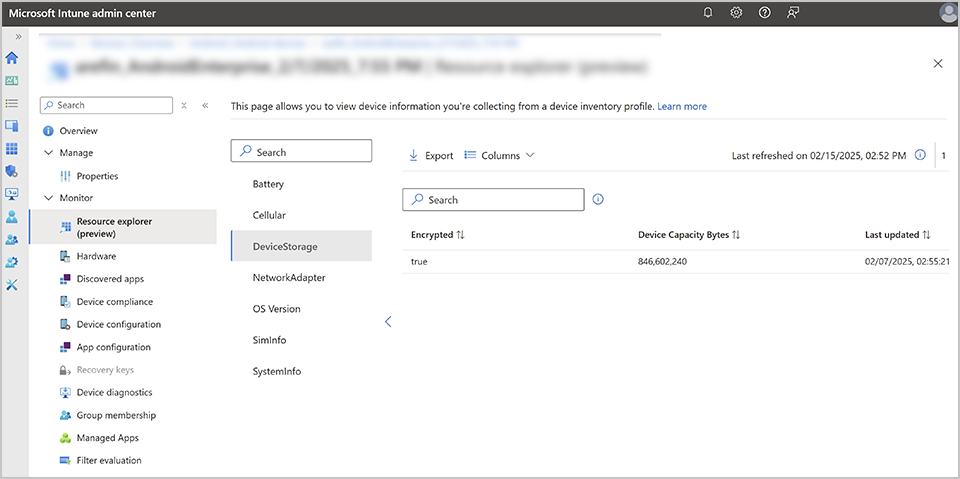
Task: Select Resource explorer (preview)
Action: click(x=122, y=227)
